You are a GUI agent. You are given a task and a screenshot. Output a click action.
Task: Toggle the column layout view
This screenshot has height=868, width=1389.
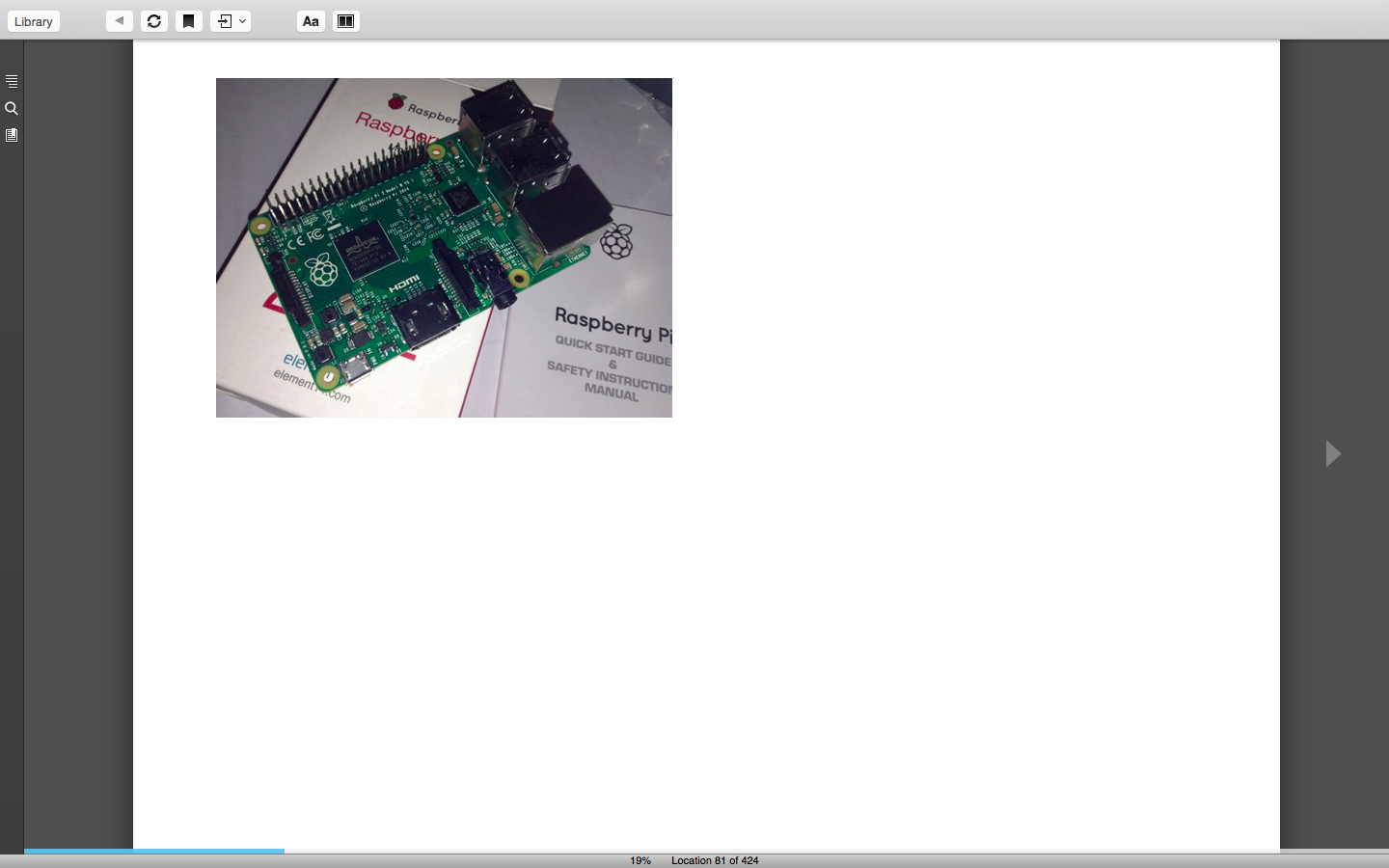click(x=346, y=21)
